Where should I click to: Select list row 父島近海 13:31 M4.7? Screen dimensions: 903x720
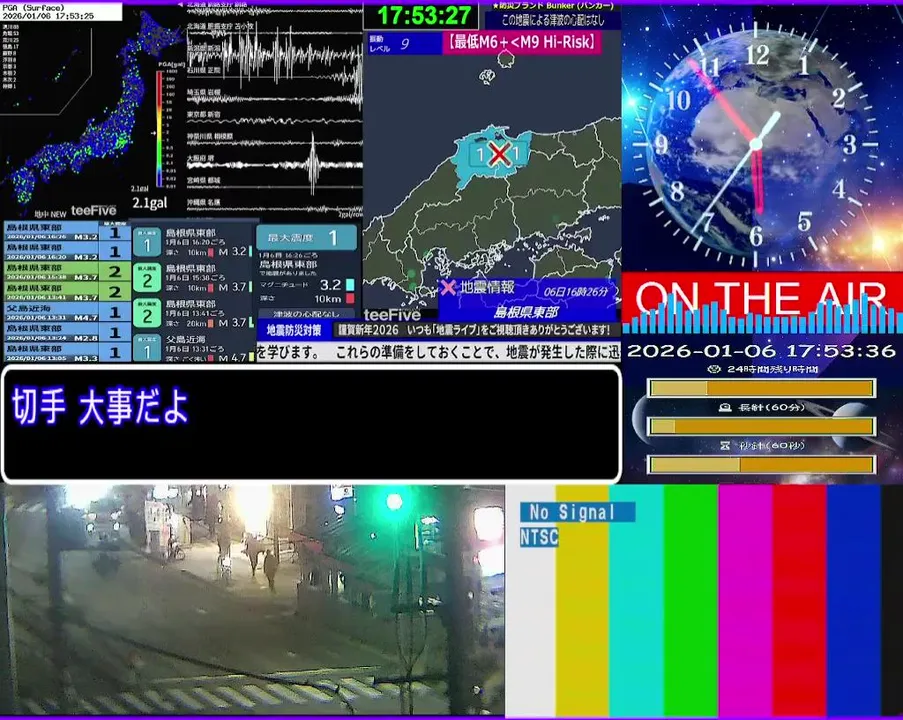tap(67, 312)
